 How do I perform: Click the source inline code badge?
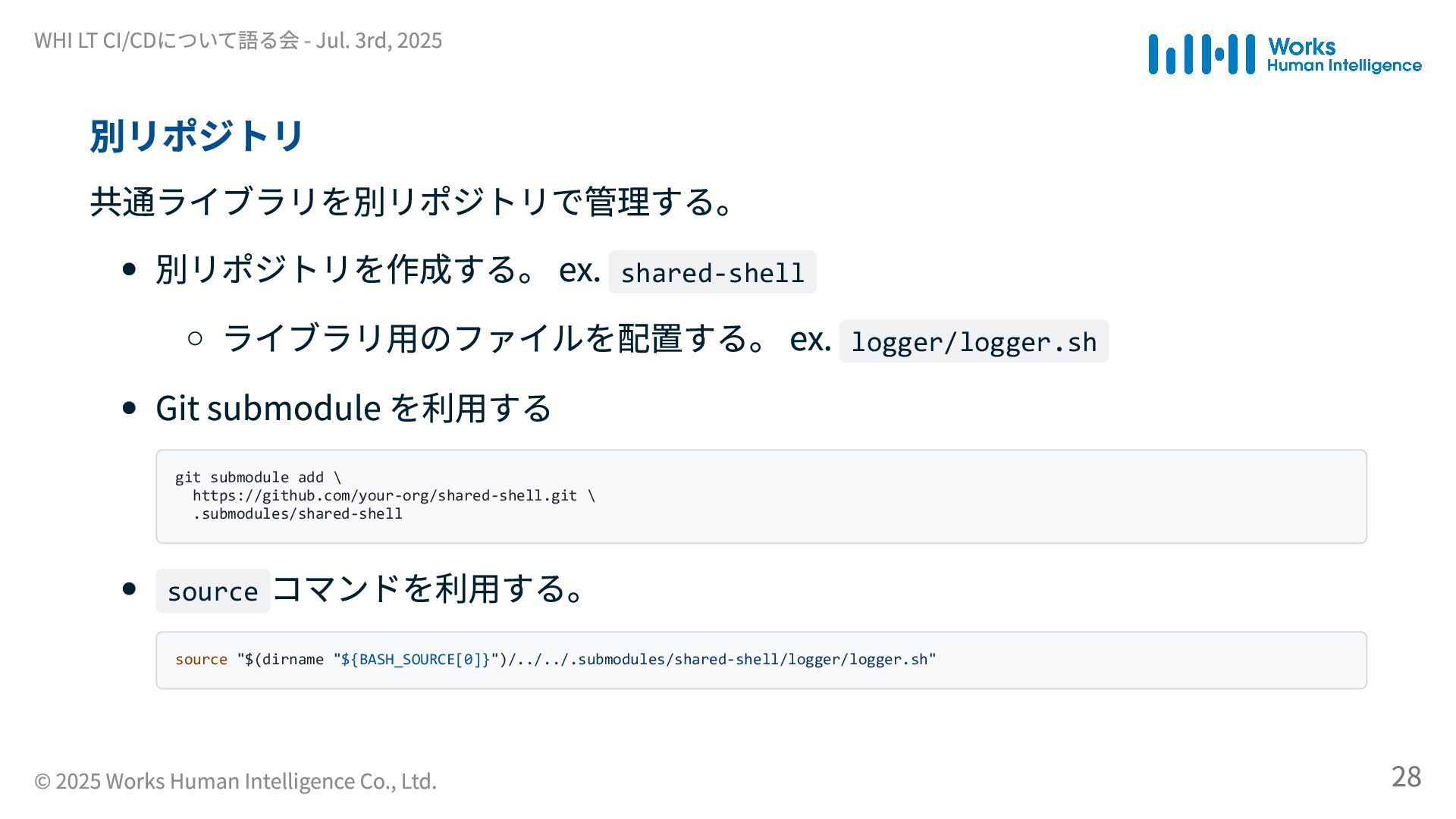pyautogui.click(x=213, y=591)
